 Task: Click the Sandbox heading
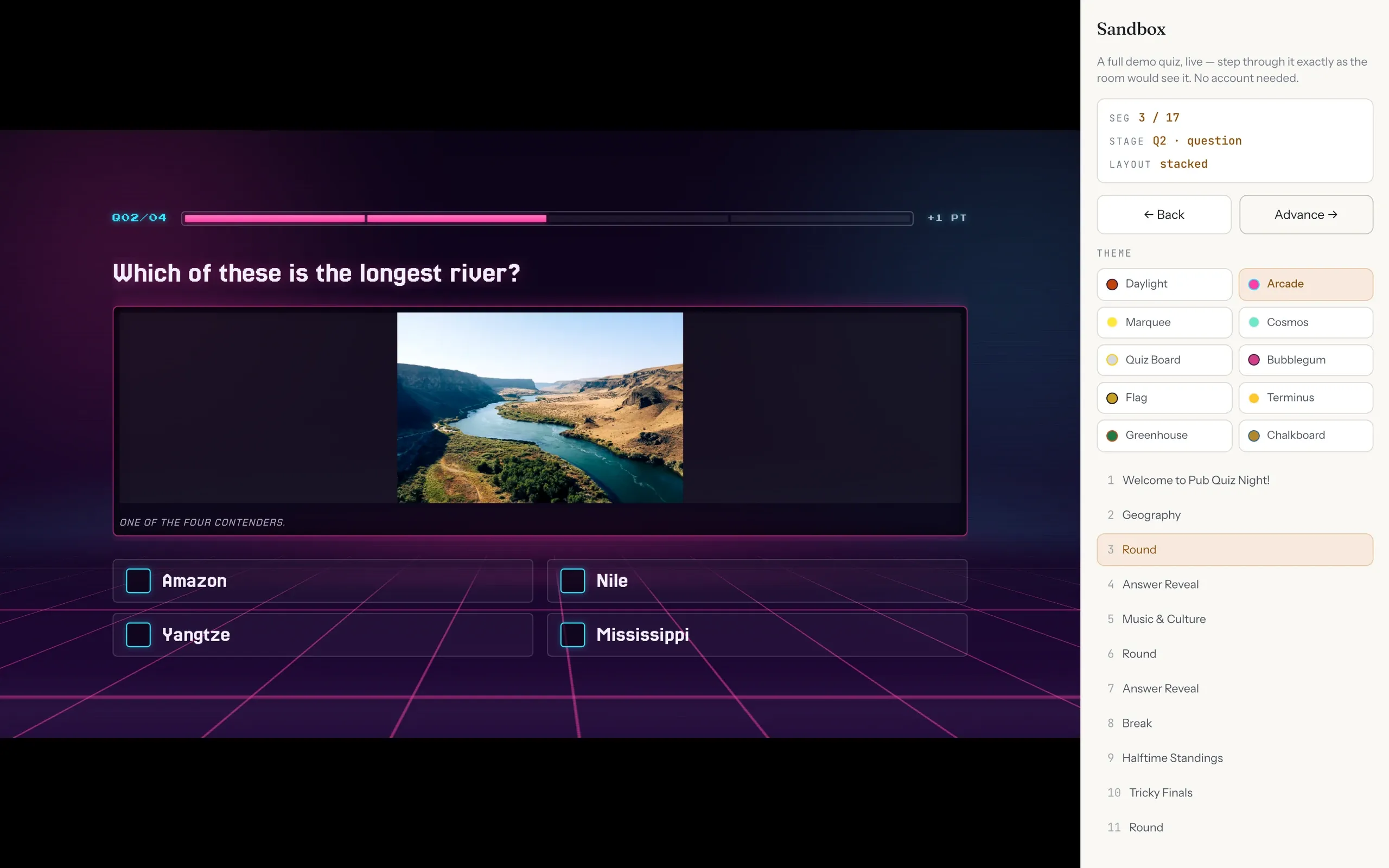coord(1131,29)
